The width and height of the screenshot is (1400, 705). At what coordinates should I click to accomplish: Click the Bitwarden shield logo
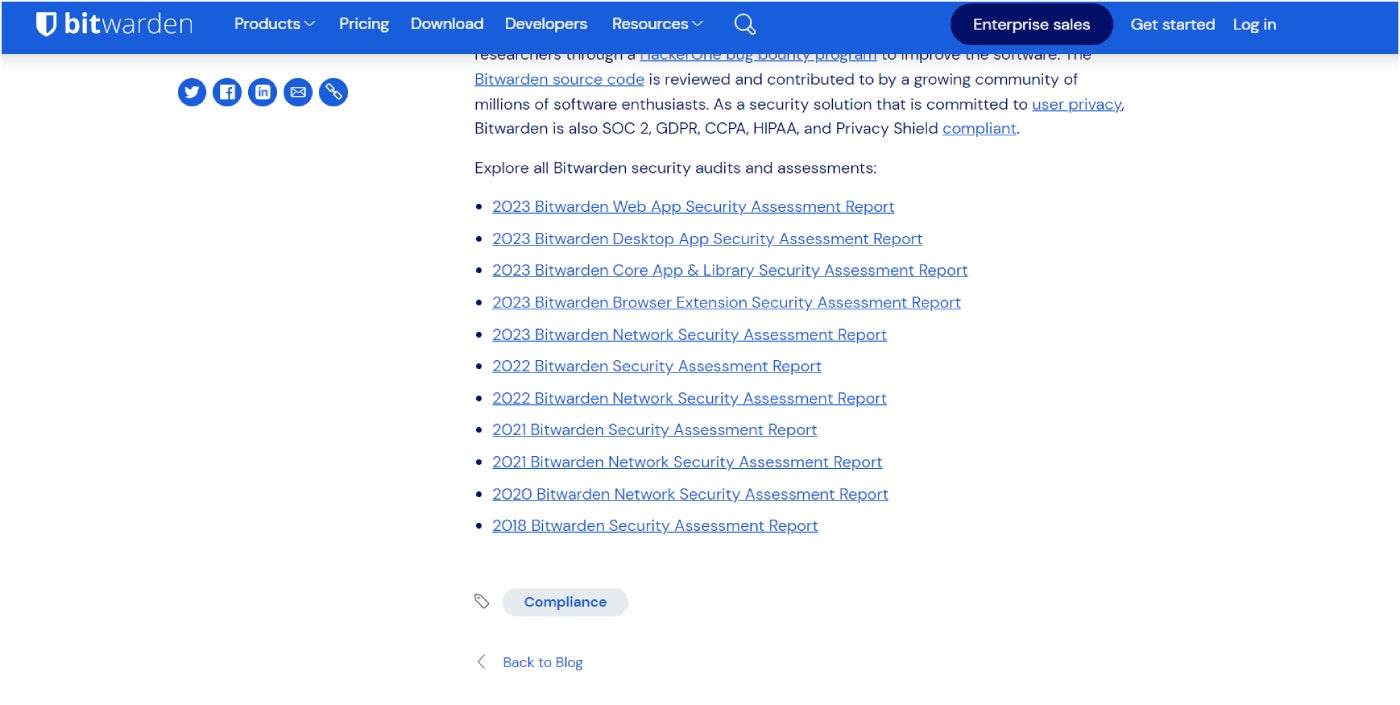[x=46, y=24]
